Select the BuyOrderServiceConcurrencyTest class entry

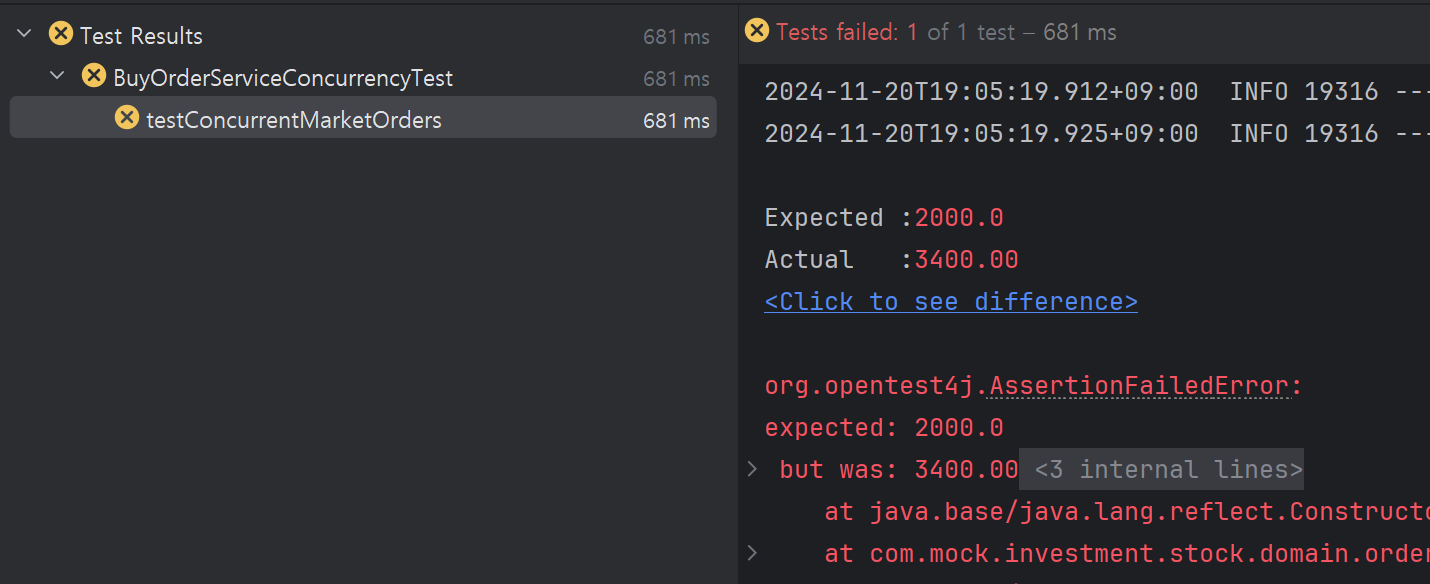tap(283, 78)
